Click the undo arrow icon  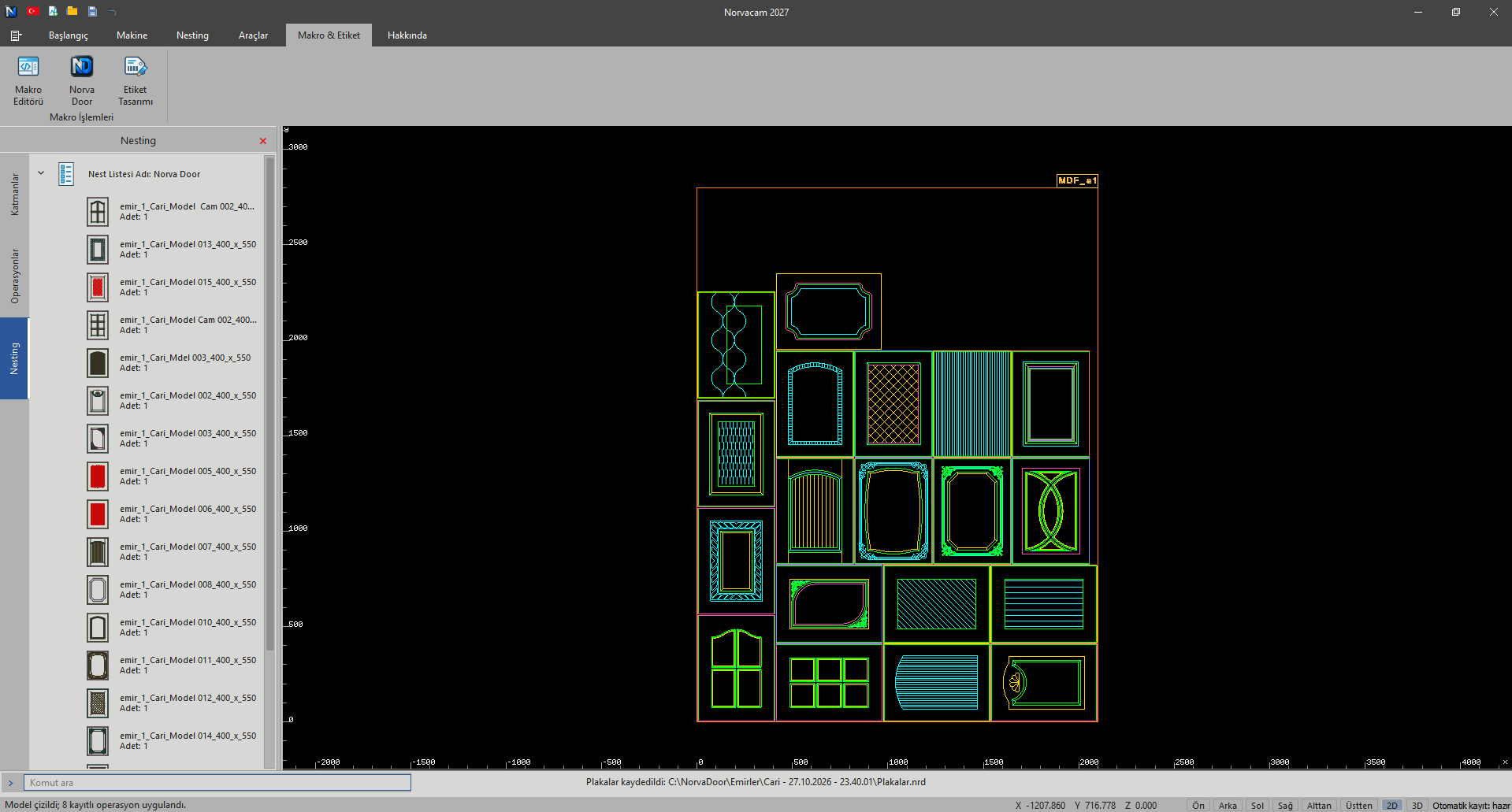(x=112, y=12)
